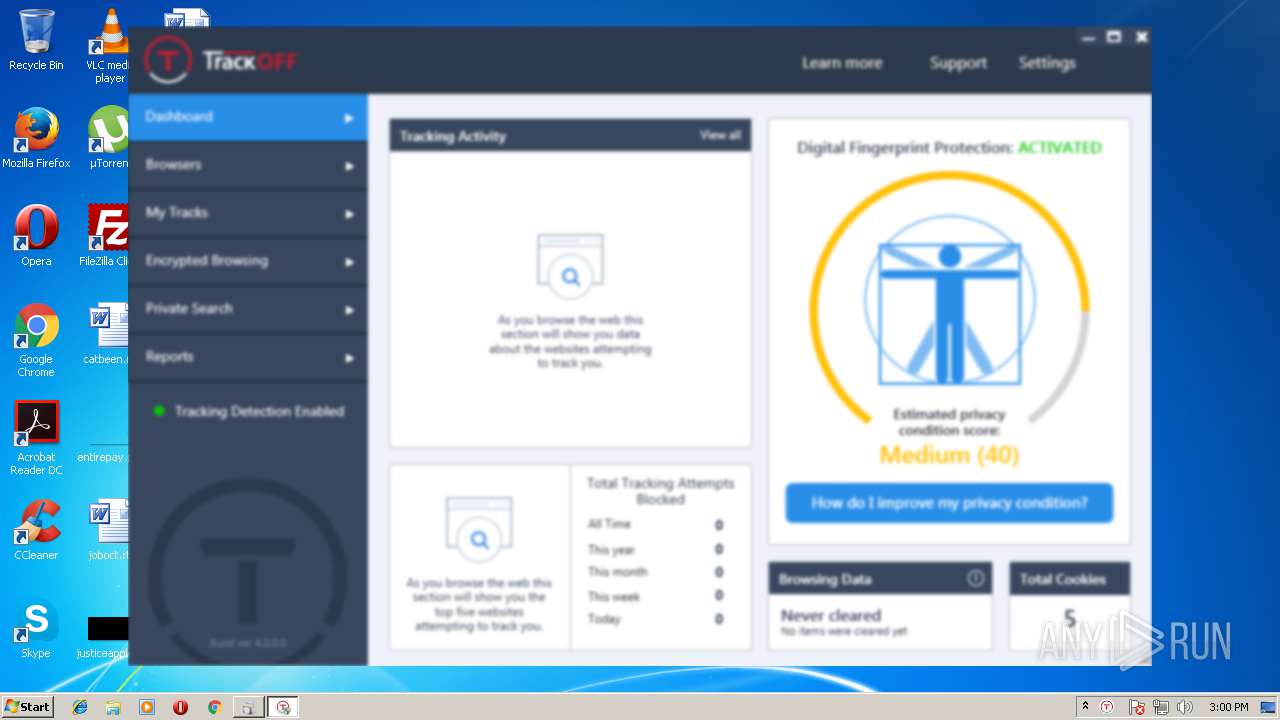Select FileZilla Client desktop icon
The height and width of the screenshot is (720, 1280).
coord(106,236)
